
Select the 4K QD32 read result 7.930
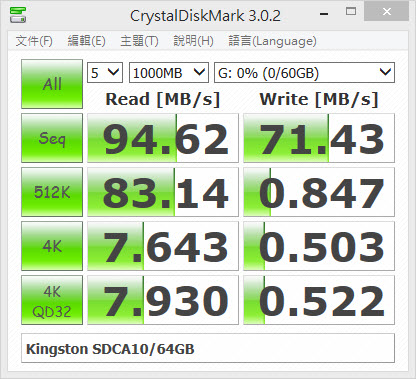[163, 300]
